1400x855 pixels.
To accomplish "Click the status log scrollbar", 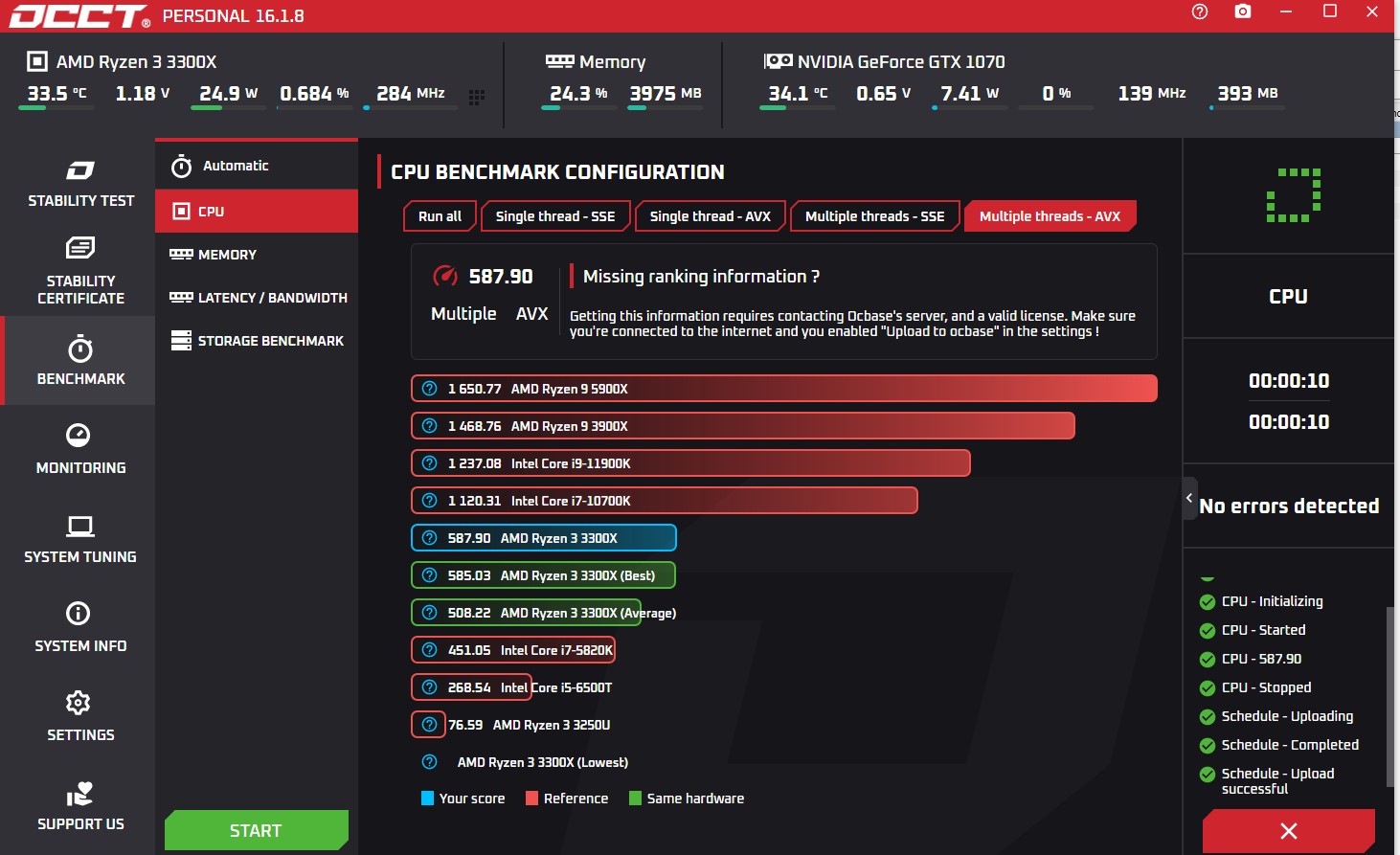I will pyautogui.click(x=1390, y=696).
